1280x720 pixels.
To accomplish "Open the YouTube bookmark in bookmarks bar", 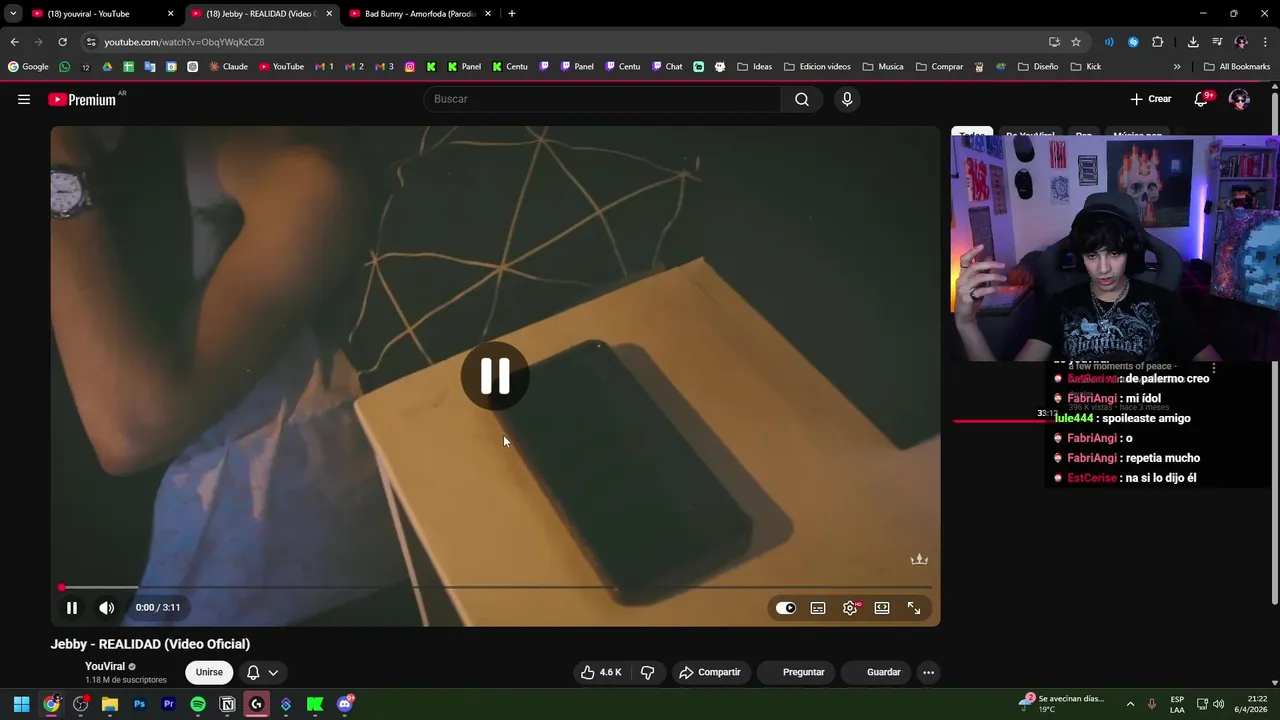I will click(x=281, y=67).
